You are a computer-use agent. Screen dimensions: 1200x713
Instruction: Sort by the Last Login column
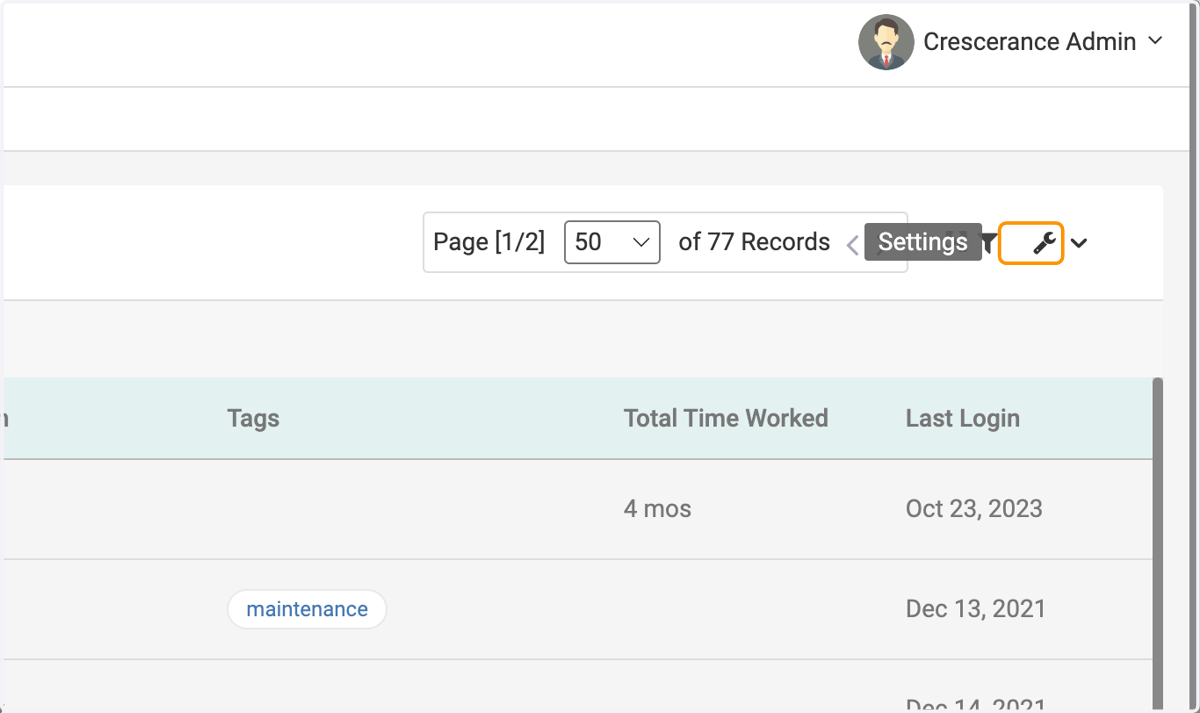[963, 418]
